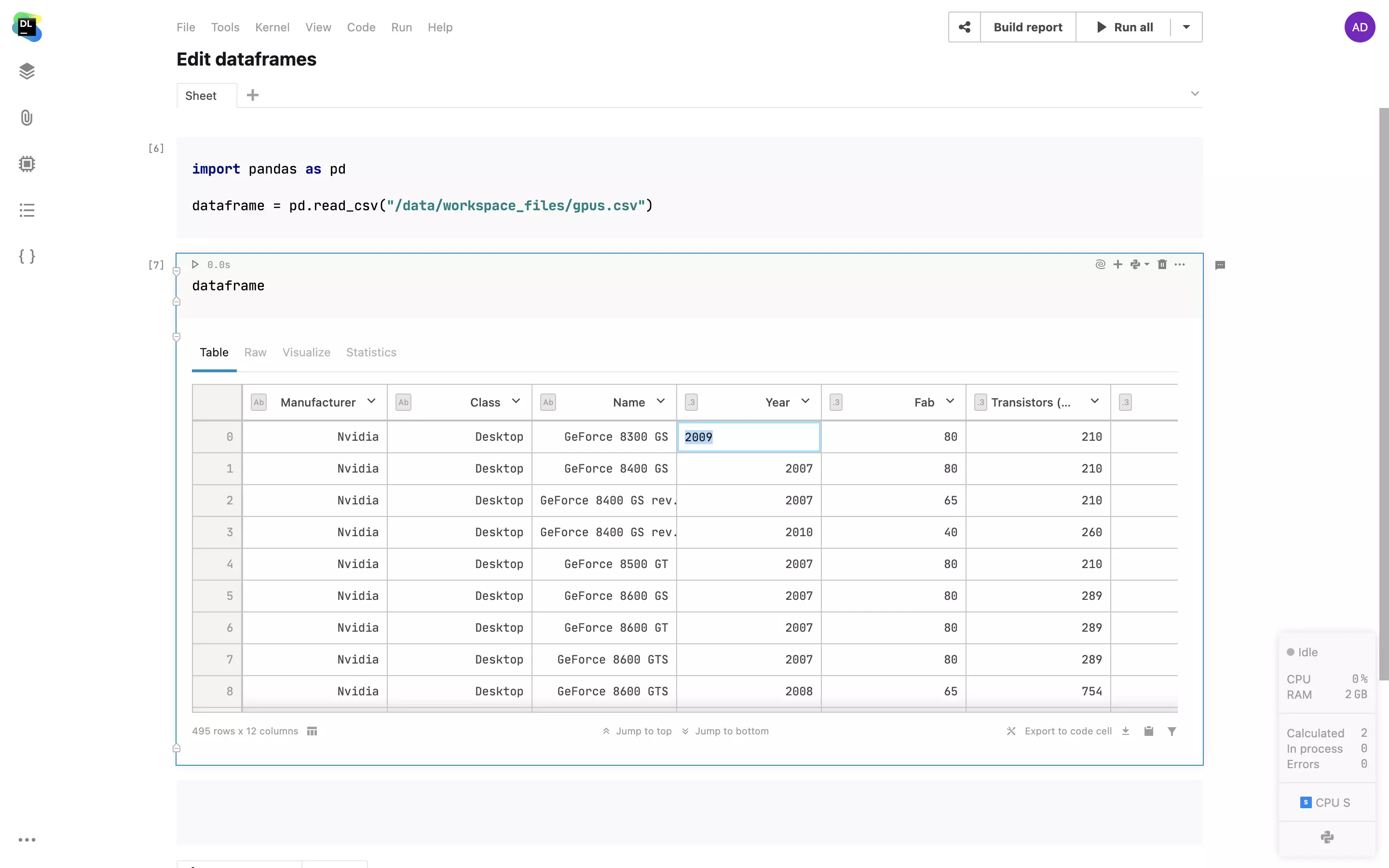
Task: Expand the Run all dropdown arrow
Action: pyautogui.click(x=1186, y=27)
